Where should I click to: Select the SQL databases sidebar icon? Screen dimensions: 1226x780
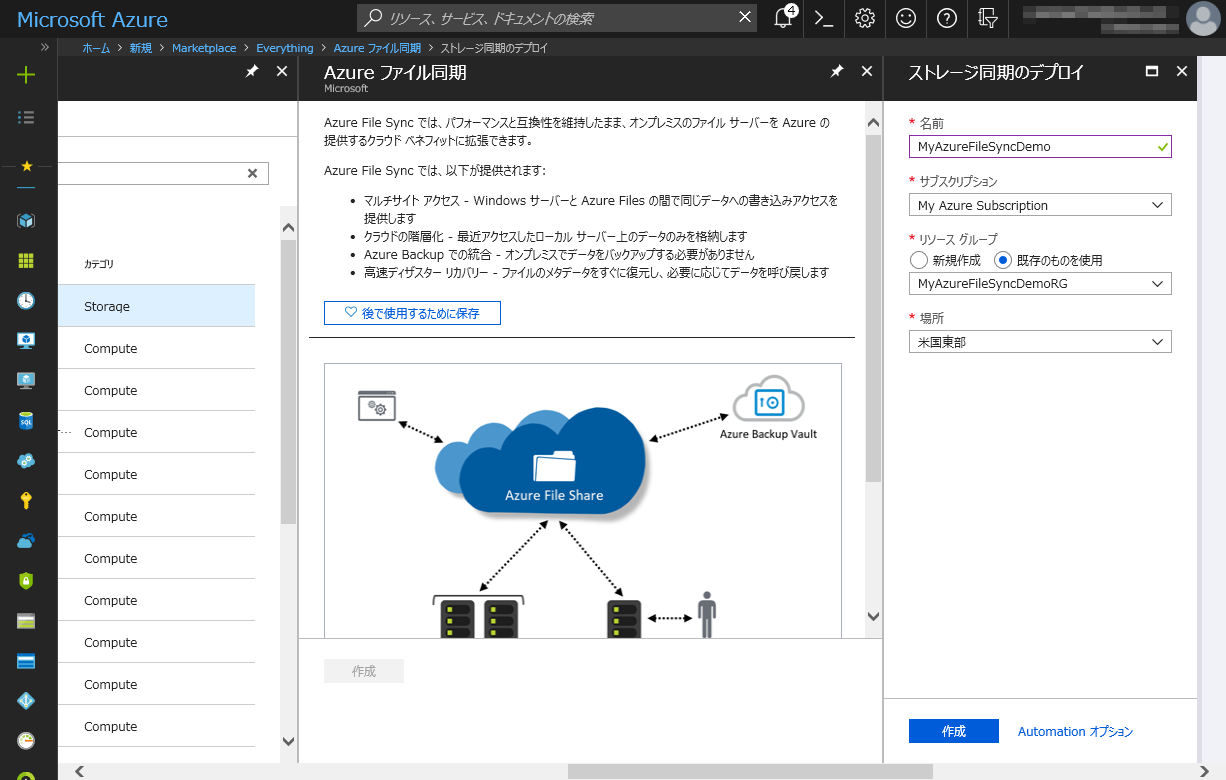point(27,420)
